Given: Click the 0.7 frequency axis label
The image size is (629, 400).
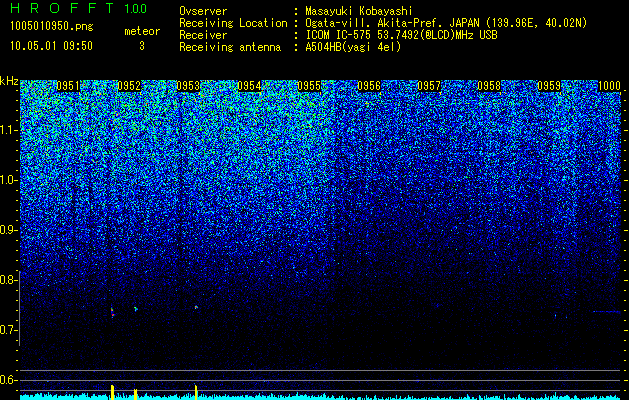Looking at the screenshot, I should tap(7, 330).
